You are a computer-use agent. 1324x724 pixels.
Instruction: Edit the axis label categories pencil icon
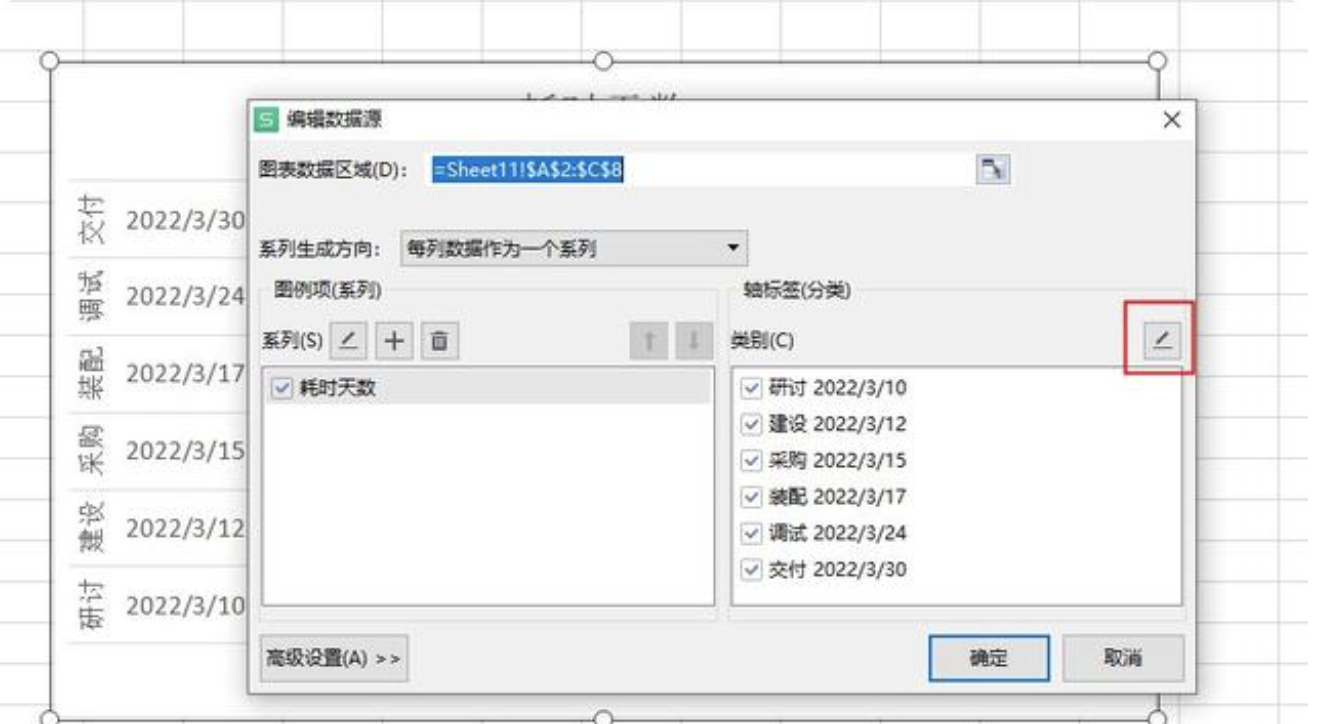[x=1160, y=341]
